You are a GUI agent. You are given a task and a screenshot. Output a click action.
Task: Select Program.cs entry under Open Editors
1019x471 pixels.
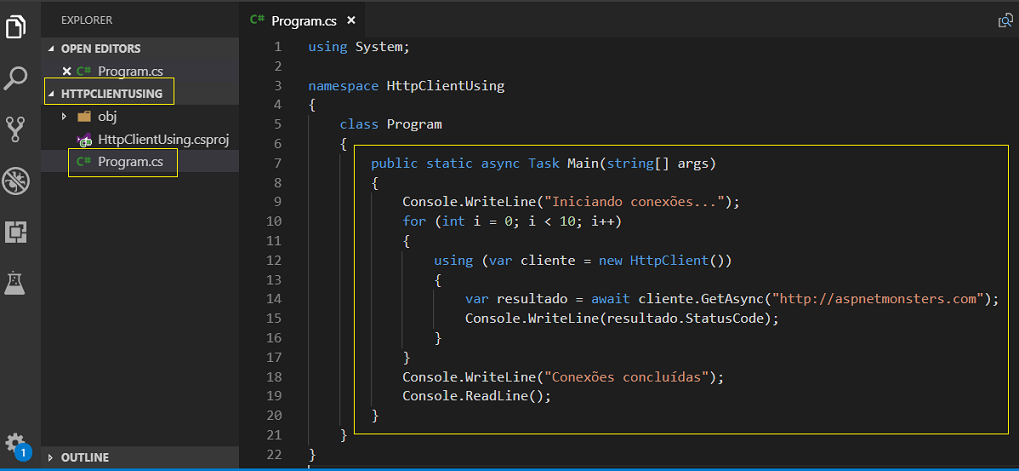130,71
